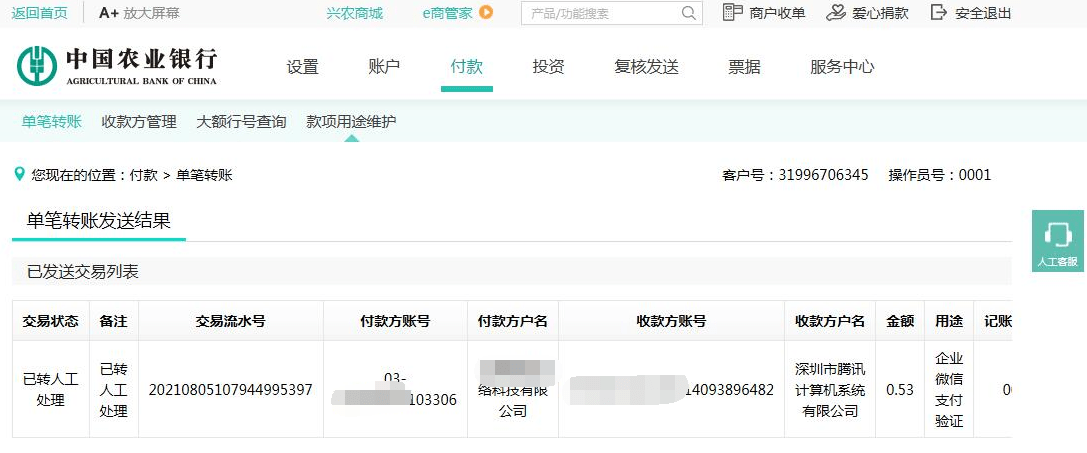
Task: Click the 安全退出 exit icon
Action: [939, 12]
